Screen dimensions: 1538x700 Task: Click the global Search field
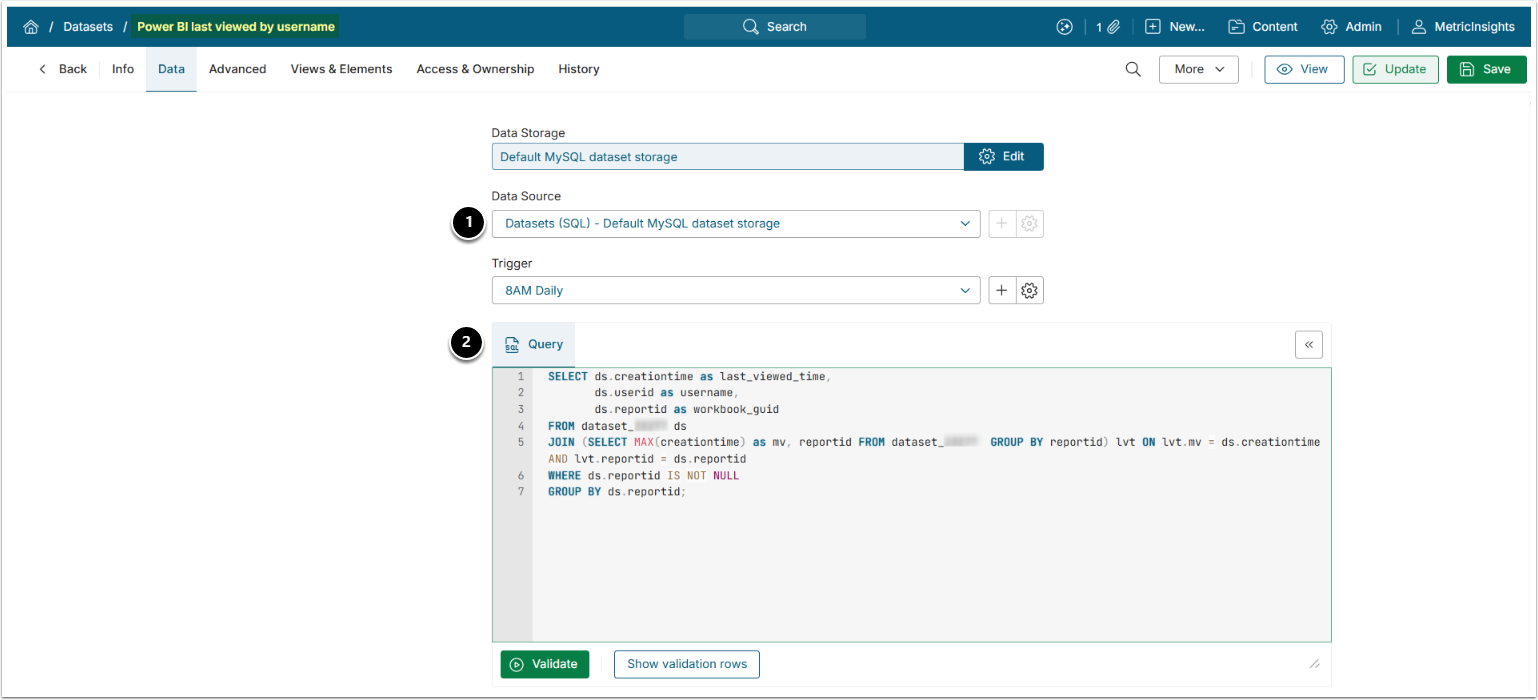(775, 27)
